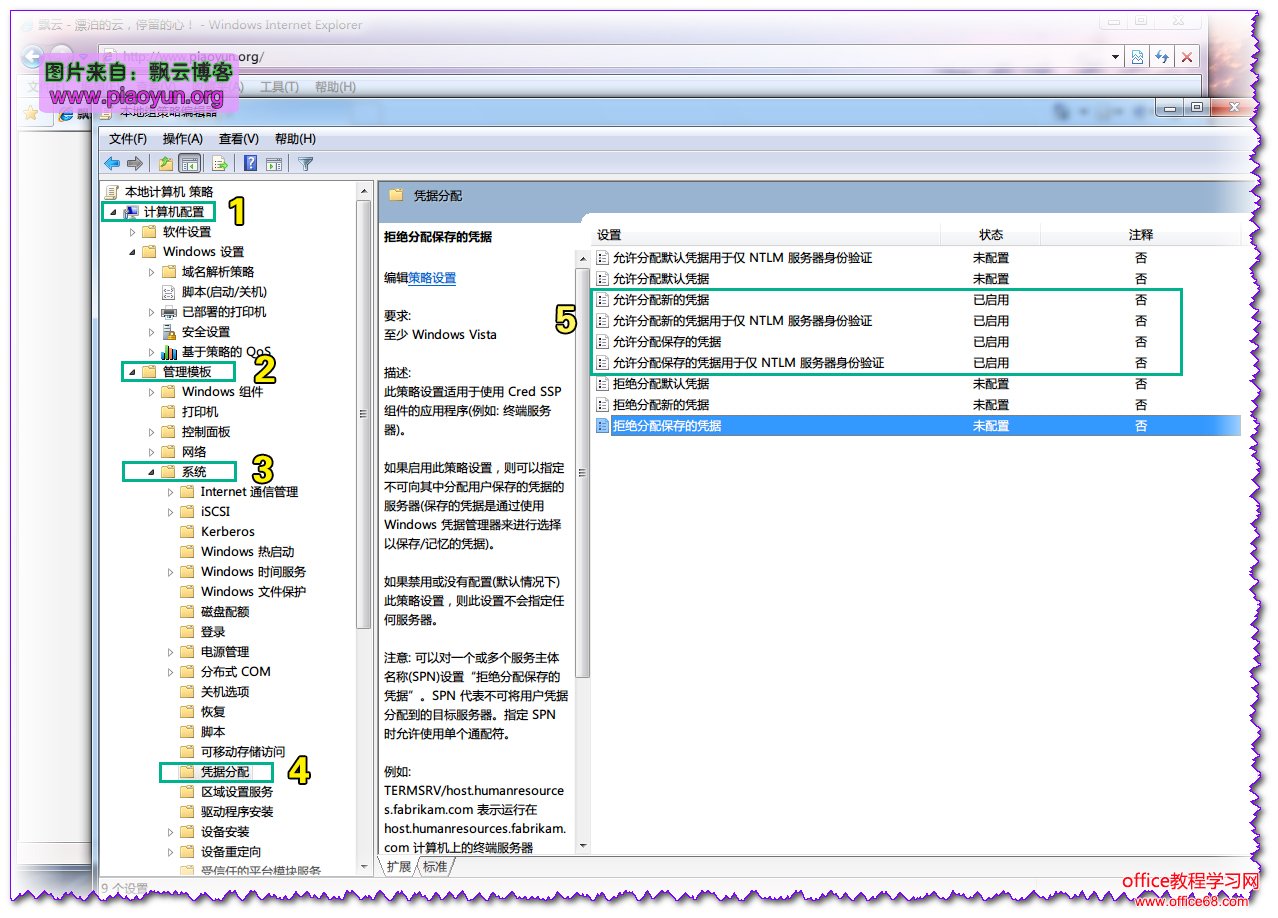
Task: Open the 帮助(H) menu in policy editor
Action: 295,139
